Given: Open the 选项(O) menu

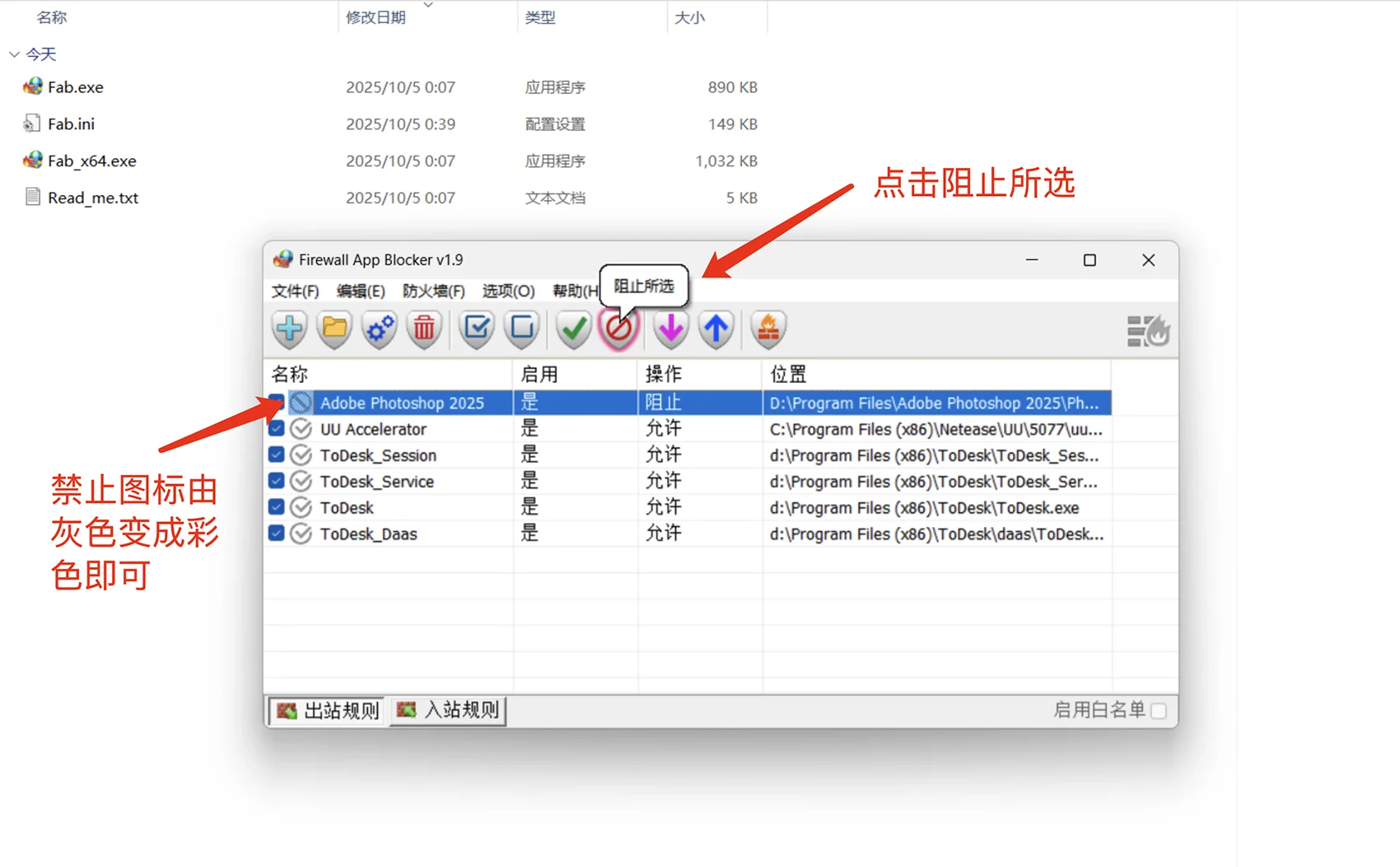Looking at the screenshot, I should (508, 291).
